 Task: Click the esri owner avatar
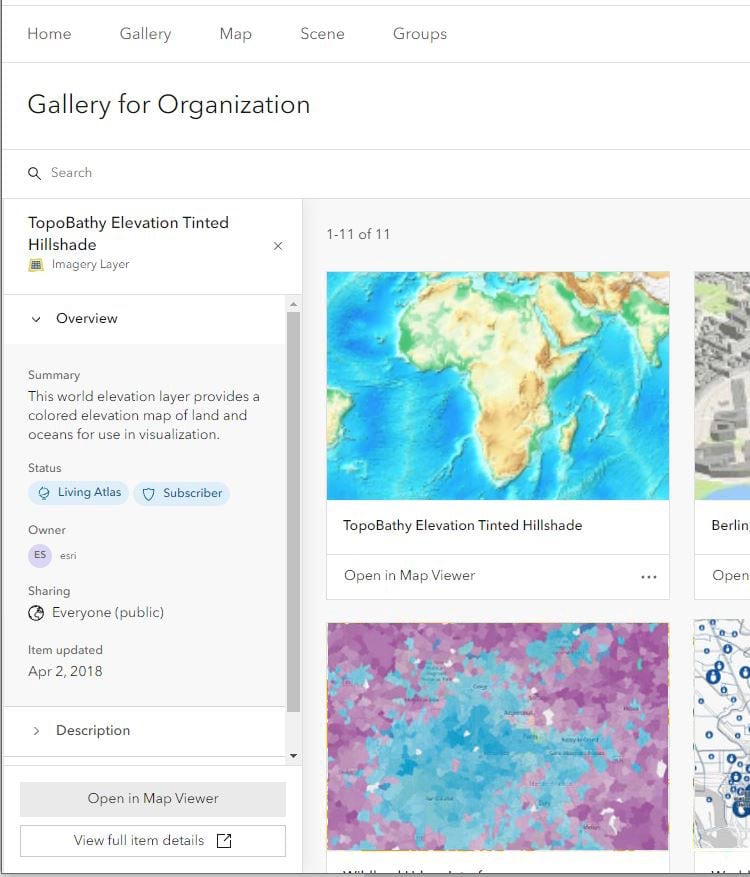(40, 555)
